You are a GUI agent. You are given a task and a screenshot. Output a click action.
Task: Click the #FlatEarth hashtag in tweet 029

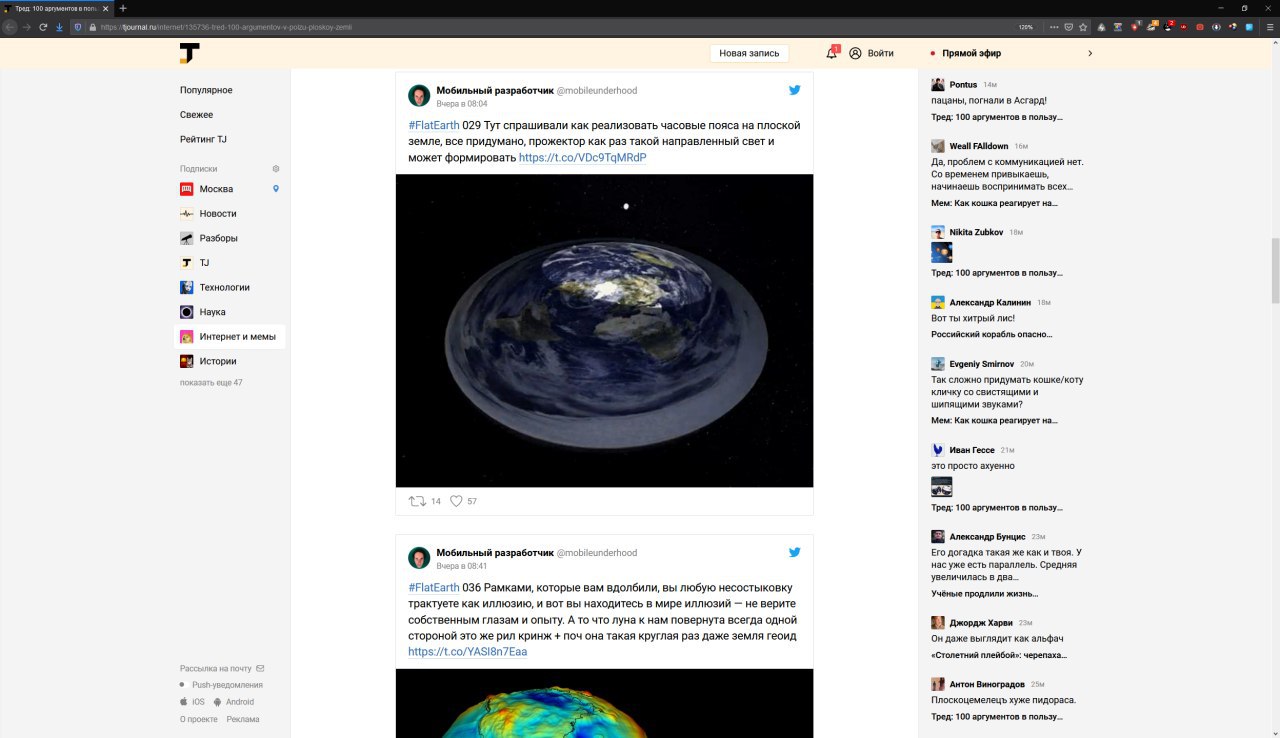click(x=434, y=125)
